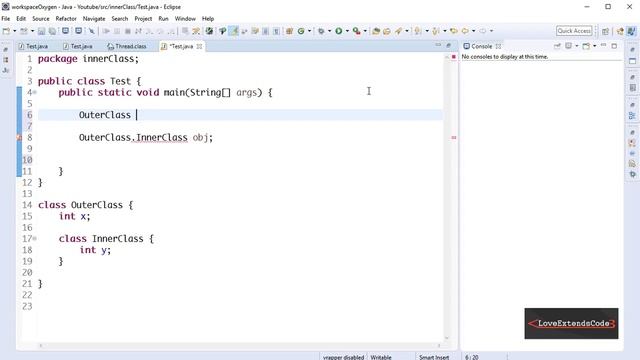Open the dropdown next to New icon
The height and width of the screenshot is (360, 640).
[14, 31]
